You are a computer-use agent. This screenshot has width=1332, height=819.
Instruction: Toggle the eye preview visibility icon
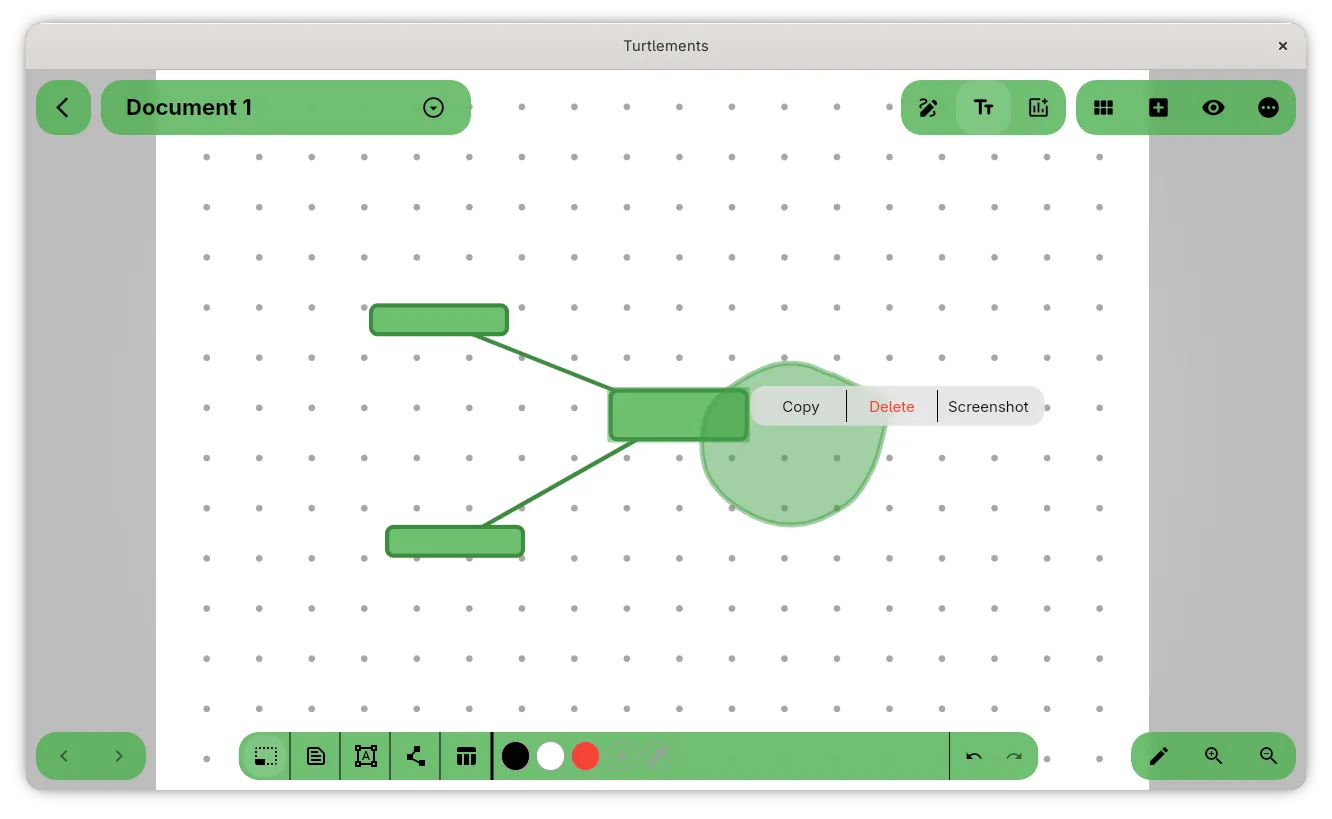coord(1213,108)
